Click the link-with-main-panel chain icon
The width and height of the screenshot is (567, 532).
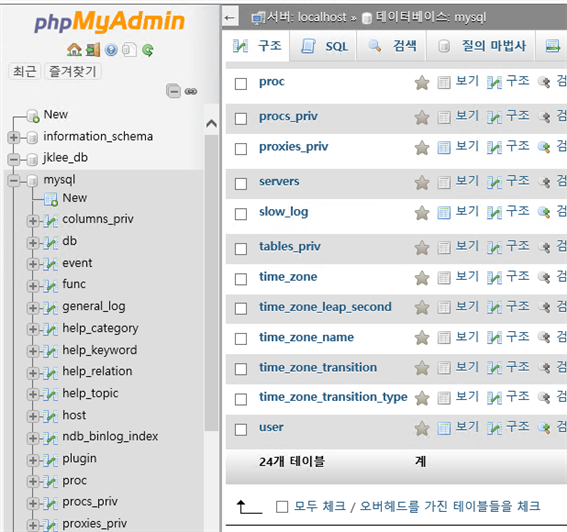coord(191,91)
